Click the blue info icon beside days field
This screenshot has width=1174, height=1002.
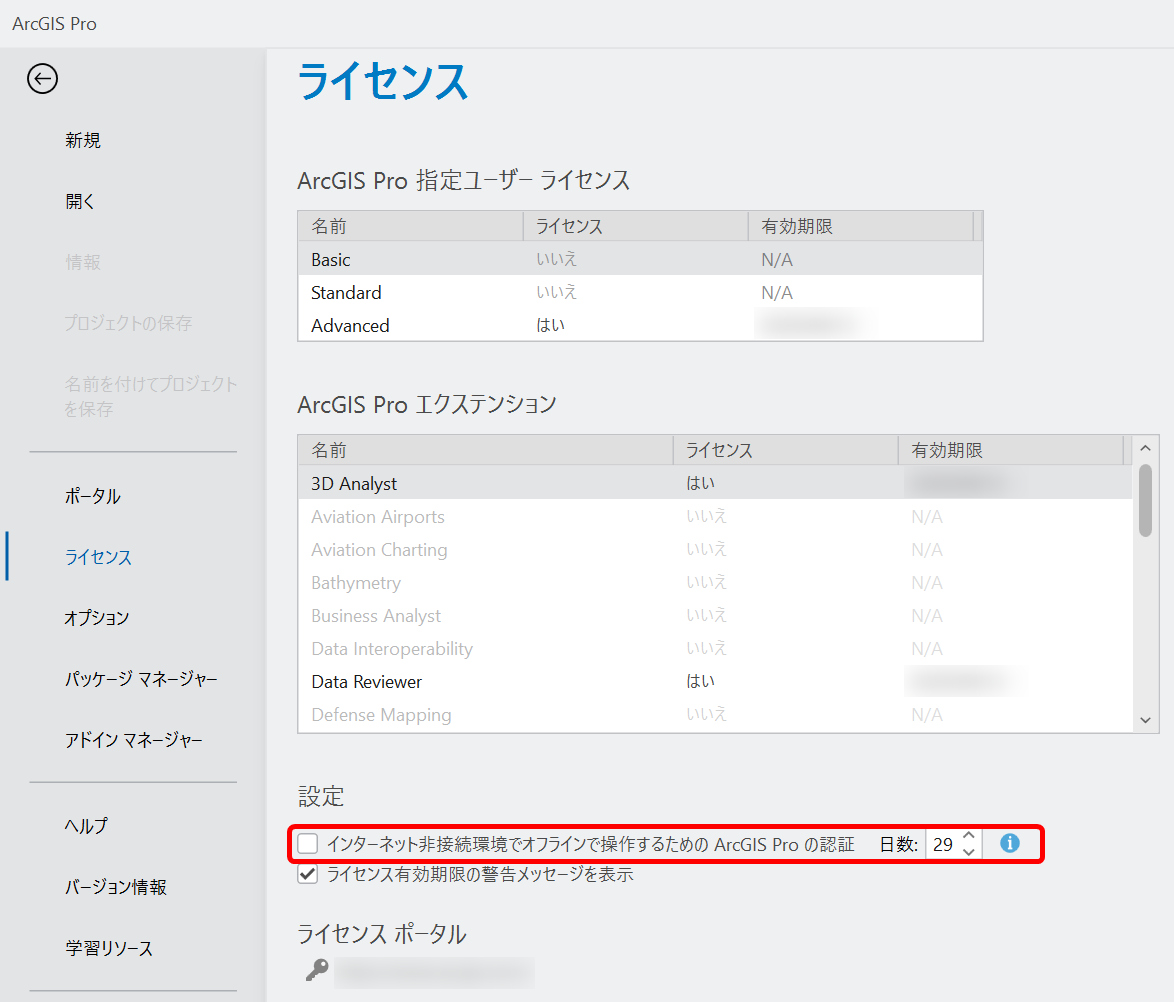pos(1010,843)
